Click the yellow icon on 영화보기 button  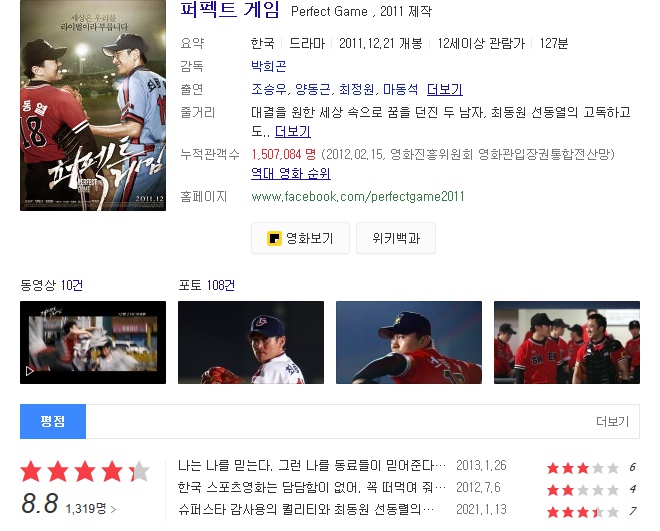coord(274,239)
